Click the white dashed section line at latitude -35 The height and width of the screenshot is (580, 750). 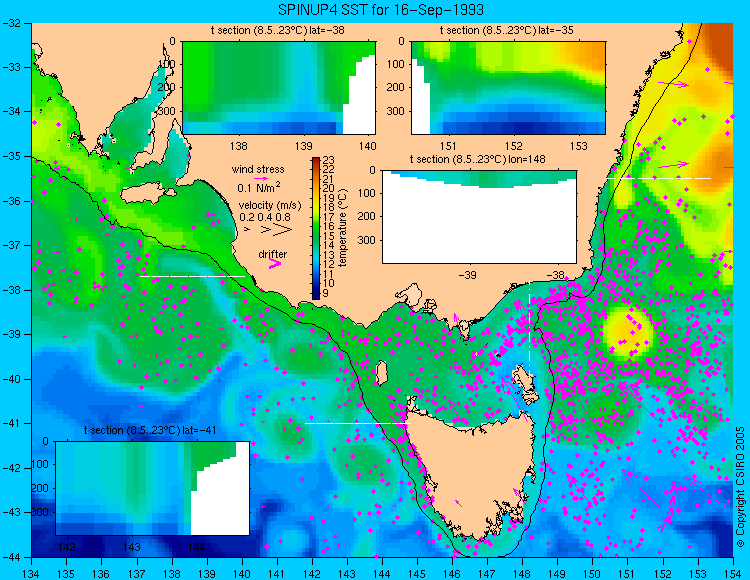point(659,178)
